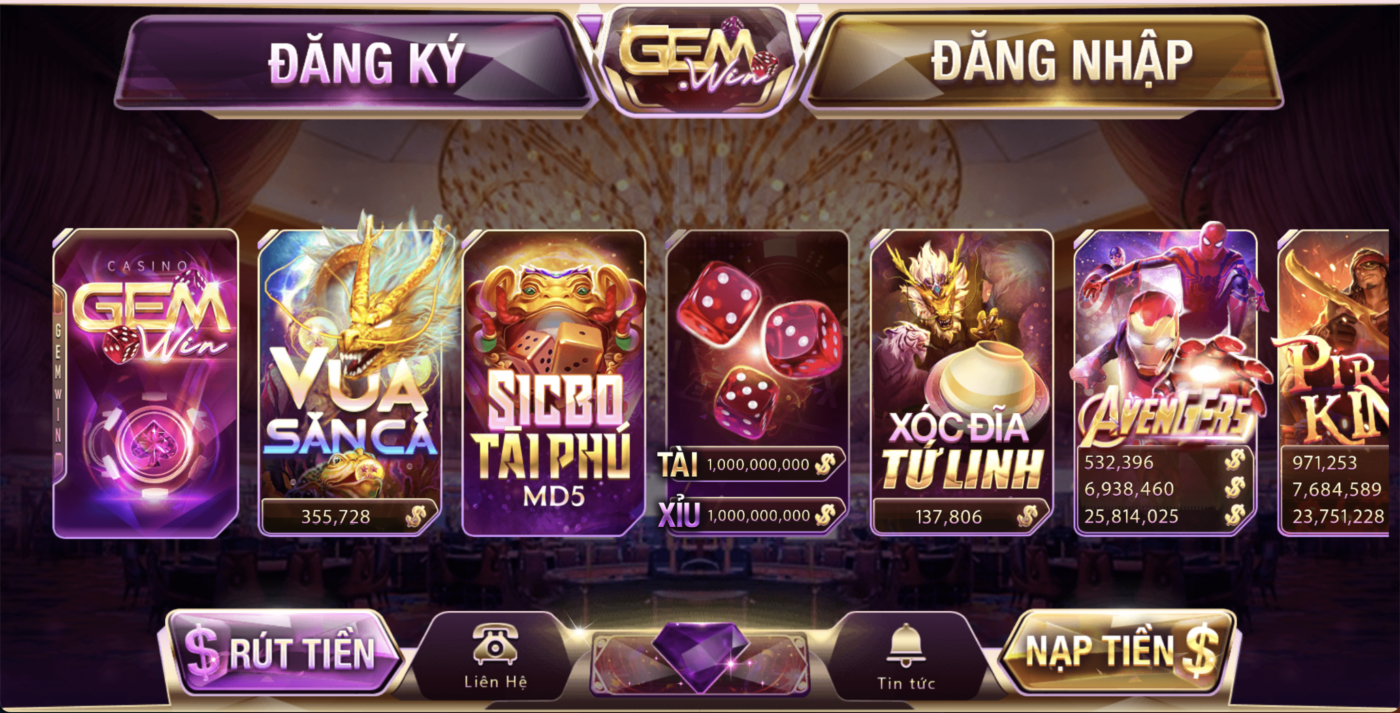1400x713 pixels.
Task: Open the Avengers slot game card
Action: (x=1165, y=382)
